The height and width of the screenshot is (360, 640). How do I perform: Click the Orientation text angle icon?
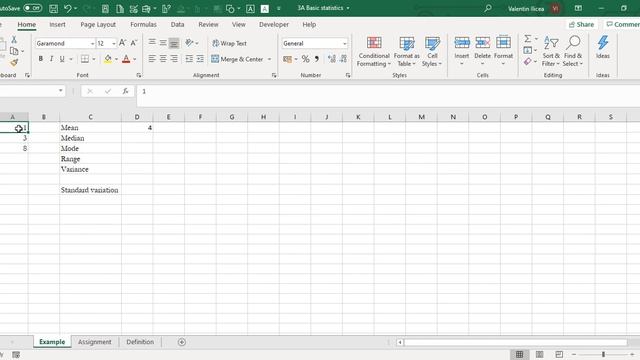[x=189, y=42]
